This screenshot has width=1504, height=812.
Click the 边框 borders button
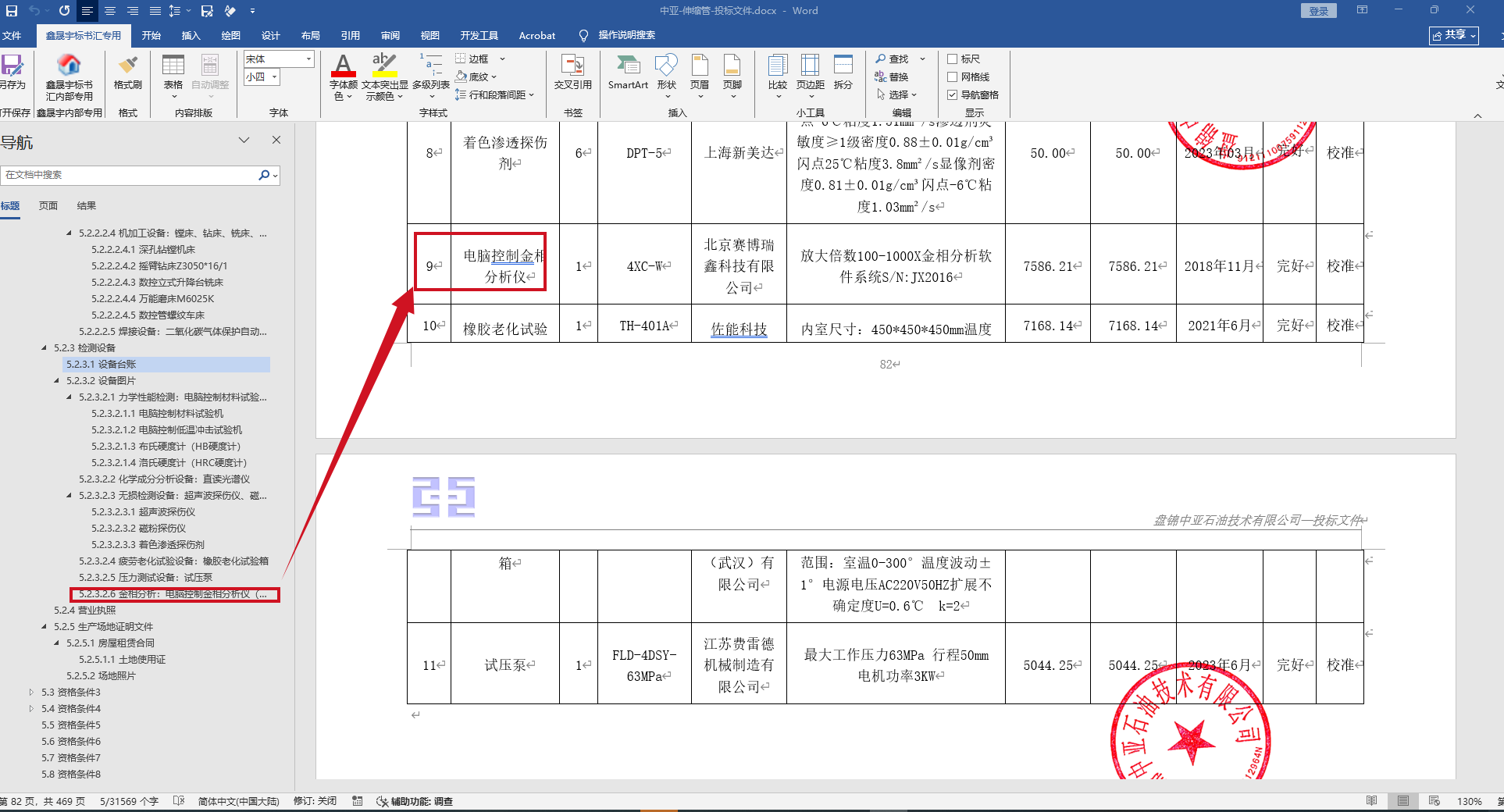coord(472,59)
